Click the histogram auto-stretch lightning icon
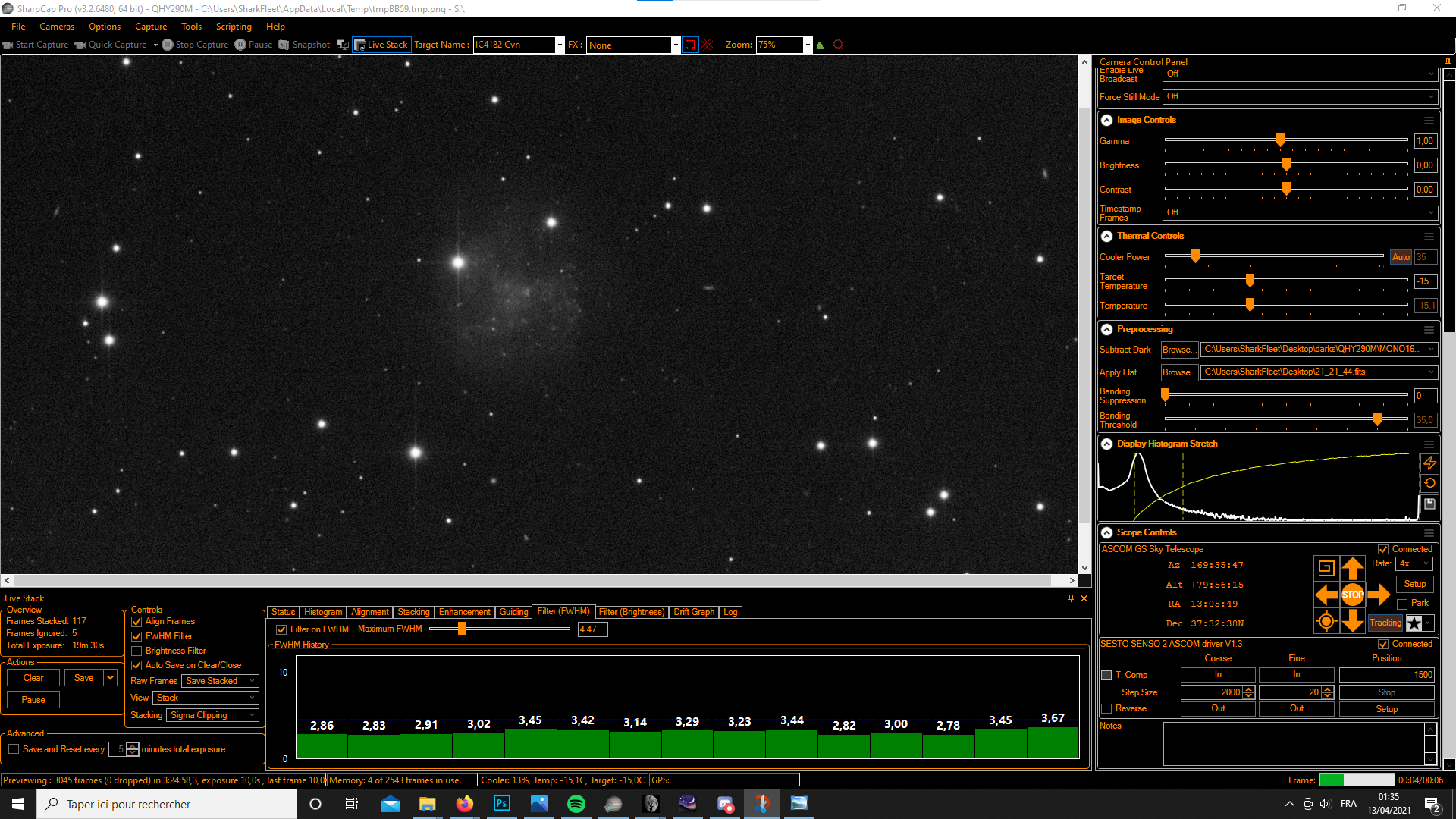 1429,463
